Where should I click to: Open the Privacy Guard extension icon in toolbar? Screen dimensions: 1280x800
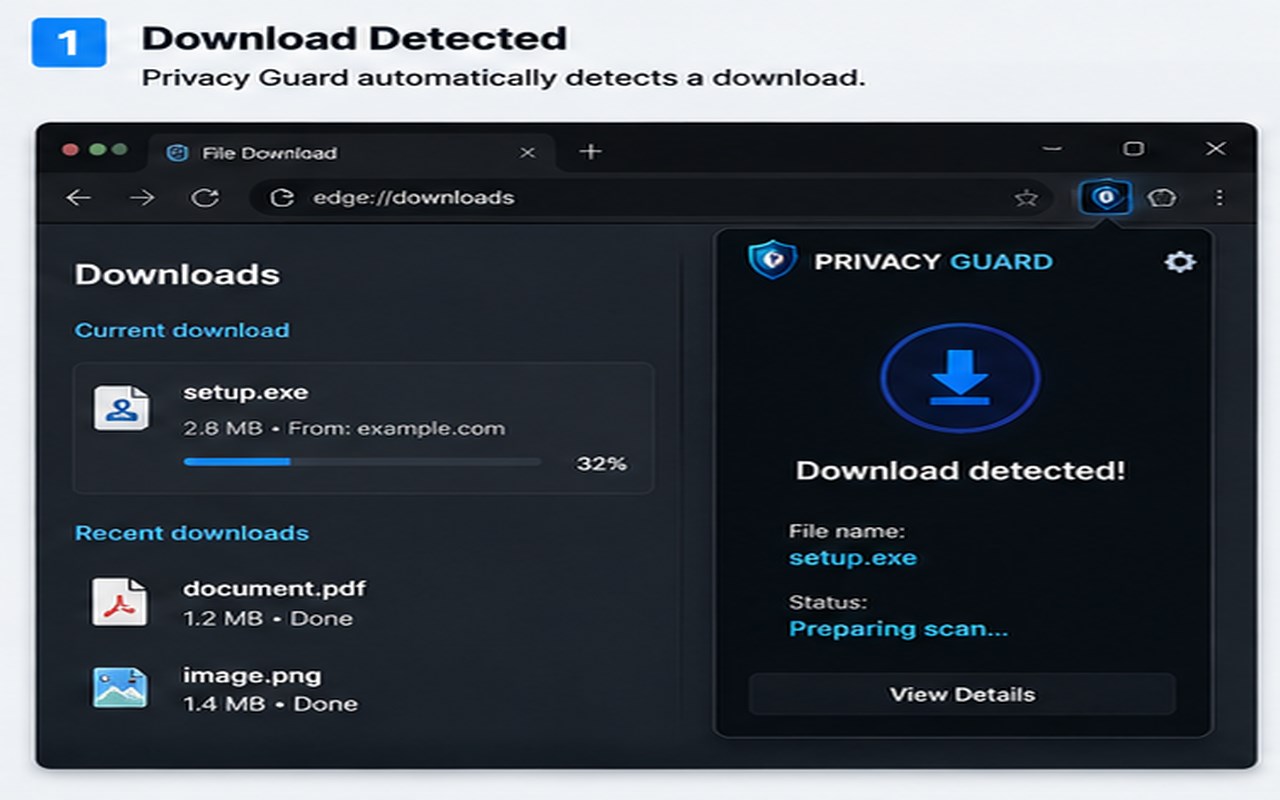pos(1105,197)
